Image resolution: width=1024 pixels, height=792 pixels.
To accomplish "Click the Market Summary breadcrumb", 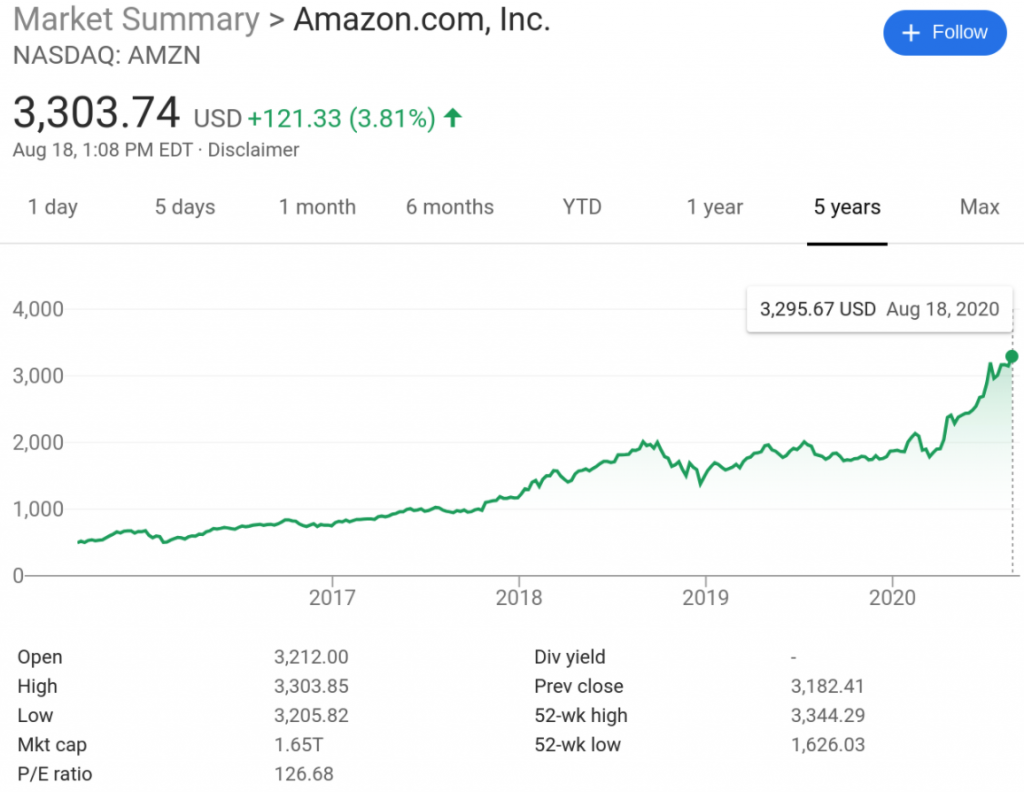I will pyautogui.click(x=136, y=19).
